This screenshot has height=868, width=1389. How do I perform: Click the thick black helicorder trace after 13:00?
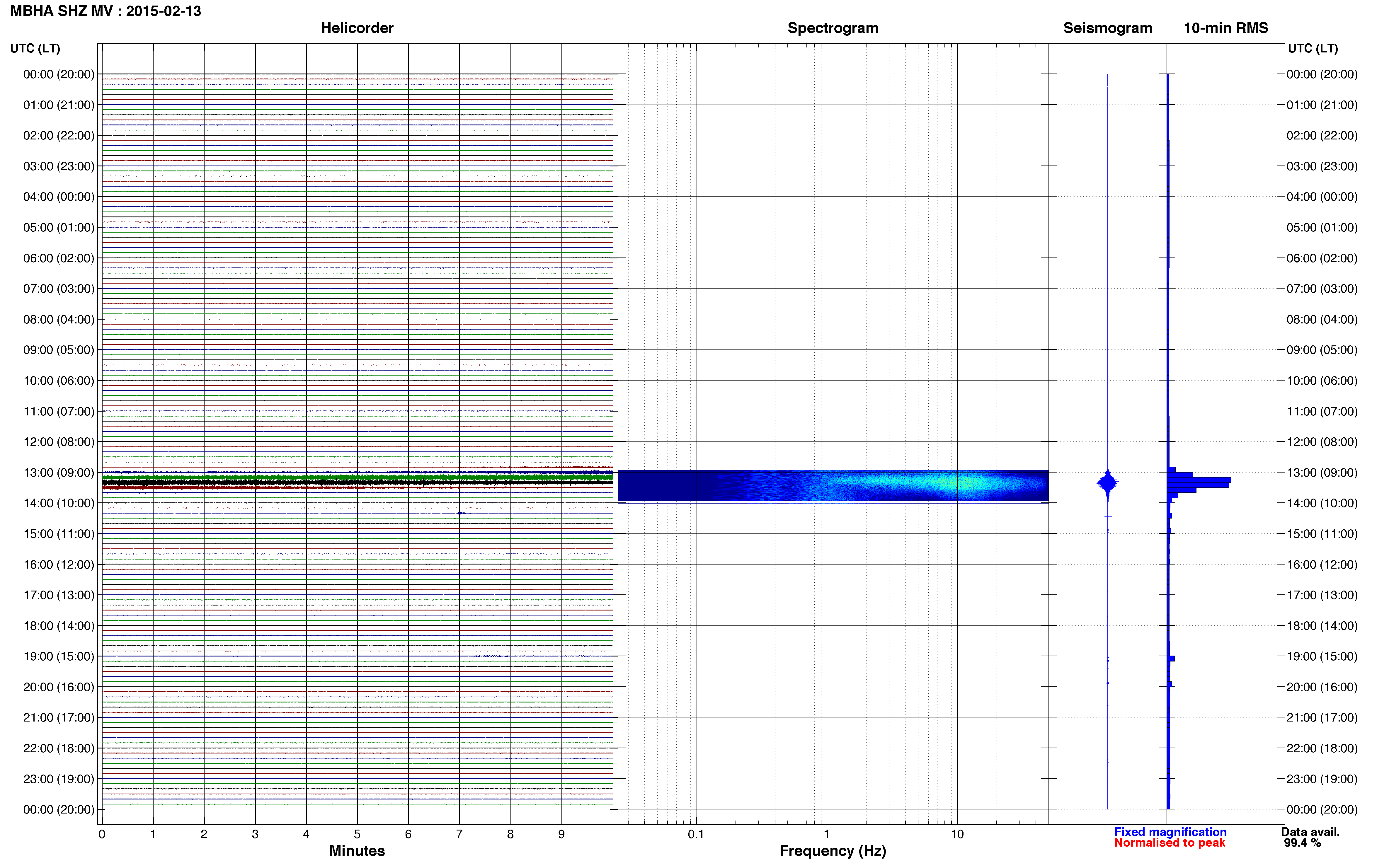pos(357,482)
